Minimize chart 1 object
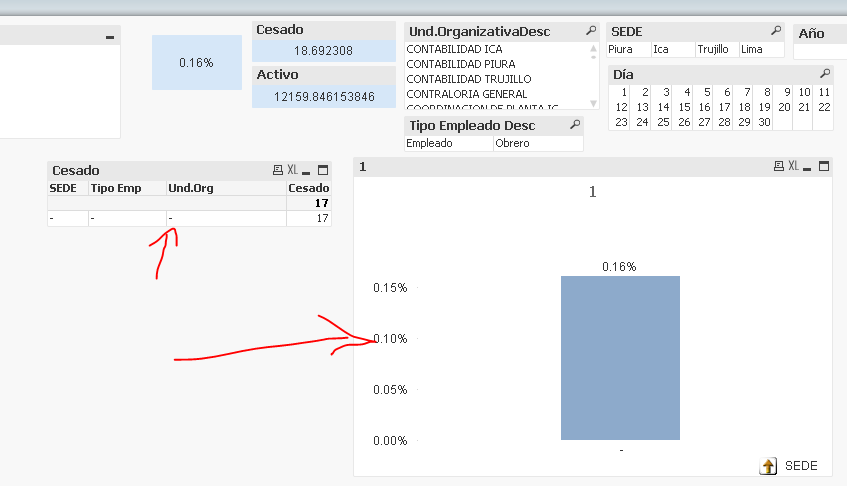The image size is (847, 486). pos(807,167)
